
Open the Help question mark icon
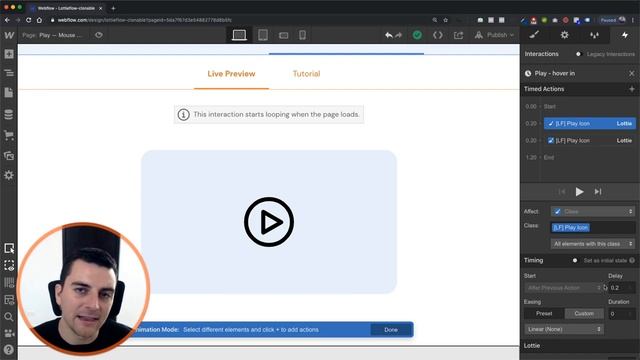click(x=9, y=350)
